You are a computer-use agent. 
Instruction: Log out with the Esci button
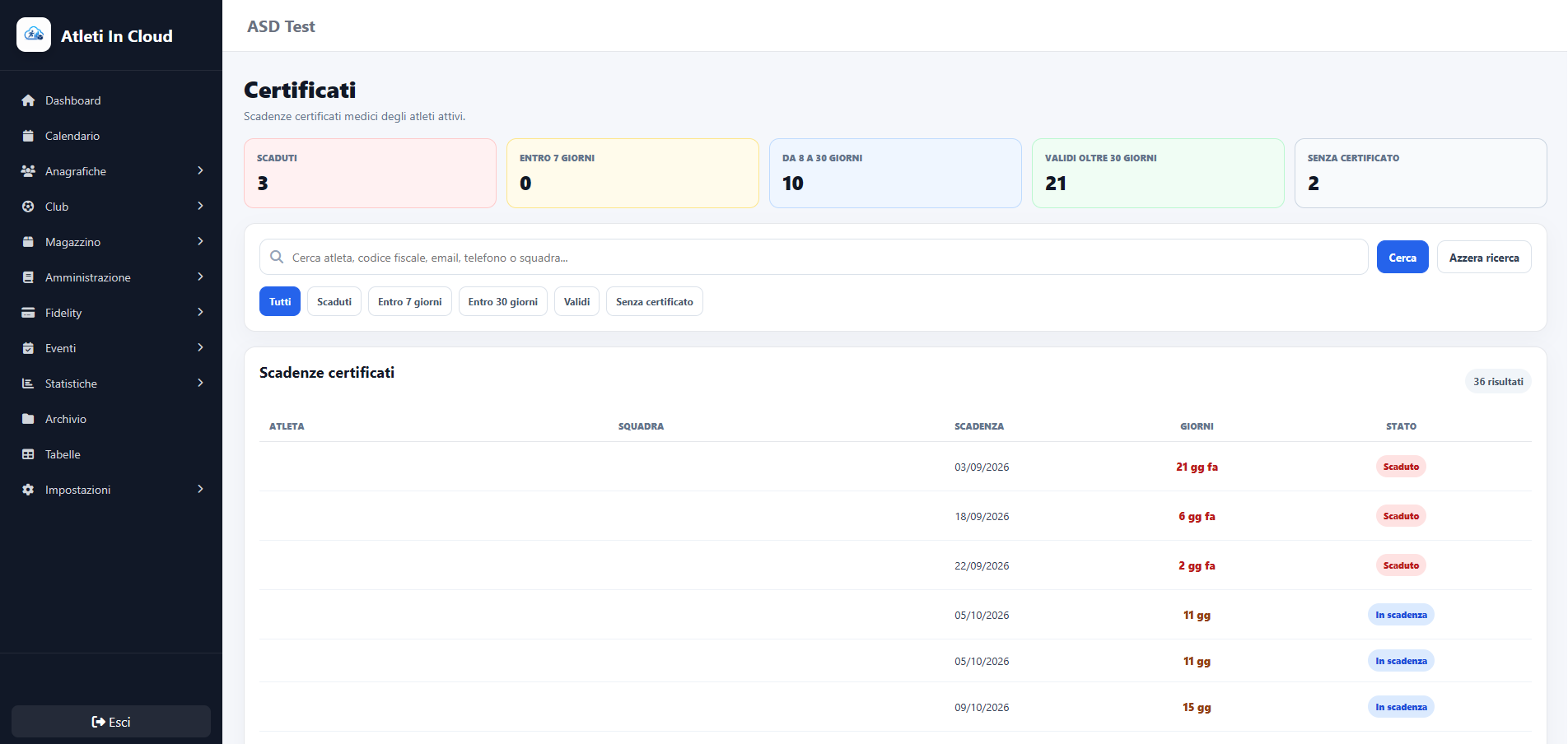[111, 722]
